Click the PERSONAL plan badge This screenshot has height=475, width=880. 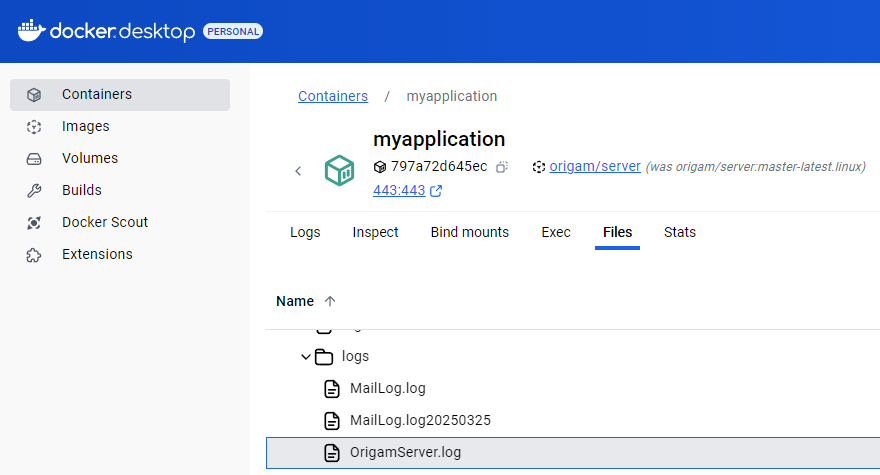pyautogui.click(x=233, y=31)
